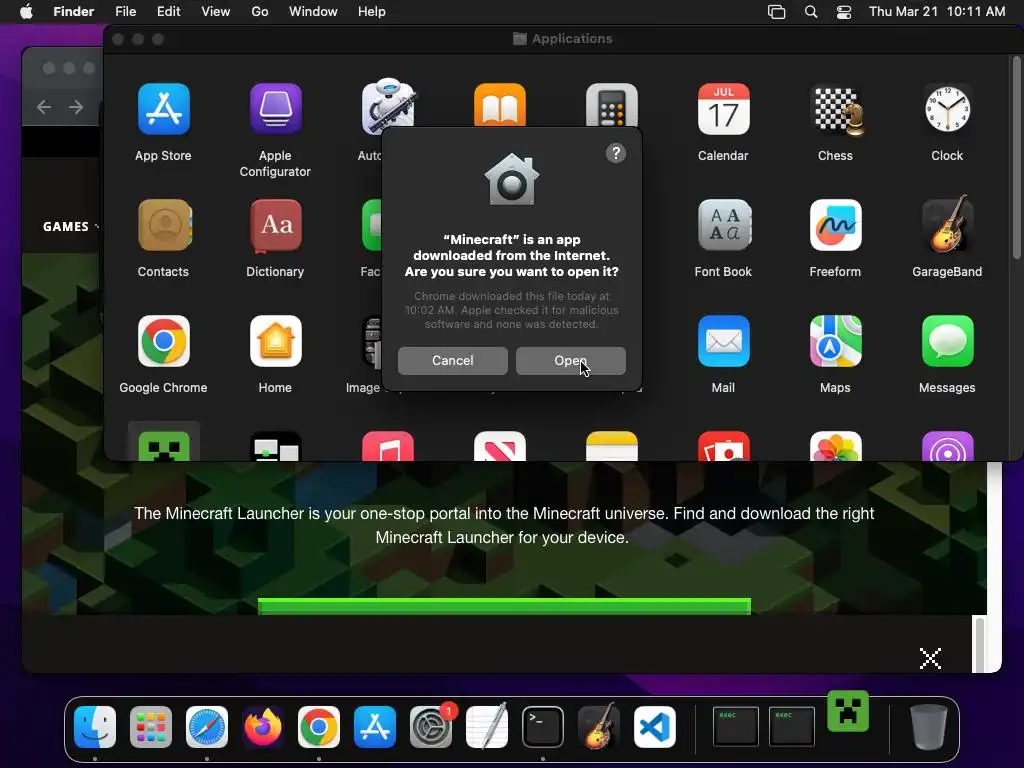Screen dimensions: 1024x768
Task: Select the Notes app icon
Action: [x=611, y=446]
